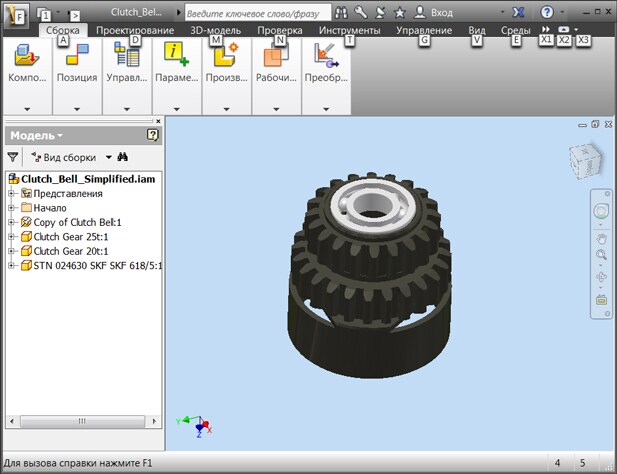The image size is (617, 474).
Task: Click the binoculars find icon in browser
Action: point(122,157)
